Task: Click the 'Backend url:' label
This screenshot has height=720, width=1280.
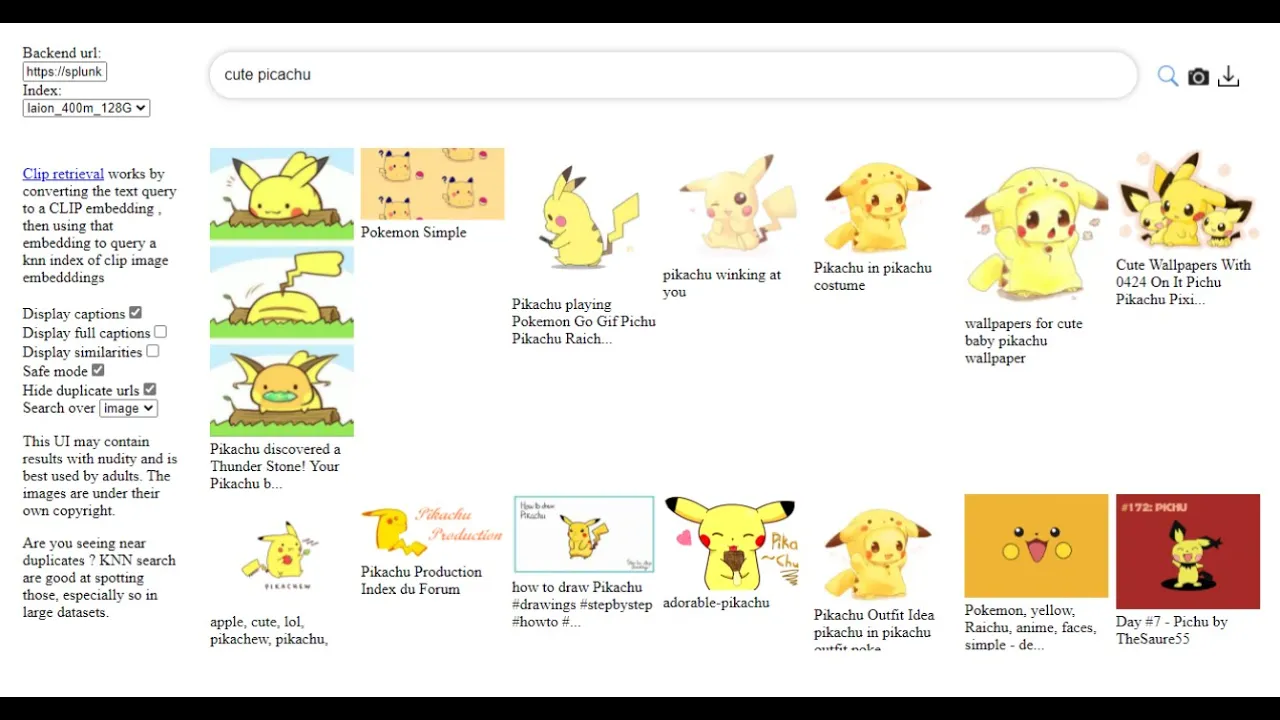Action: click(x=62, y=53)
